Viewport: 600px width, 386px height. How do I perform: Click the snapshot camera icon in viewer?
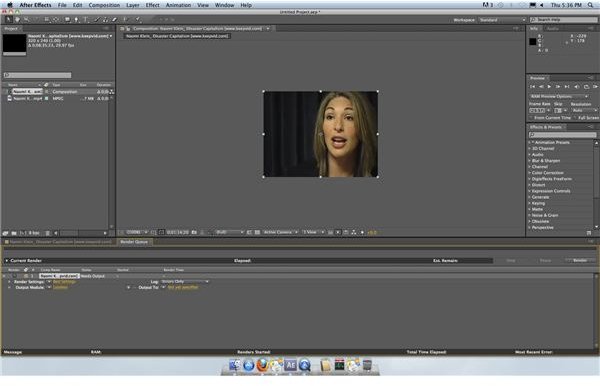[194, 232]
